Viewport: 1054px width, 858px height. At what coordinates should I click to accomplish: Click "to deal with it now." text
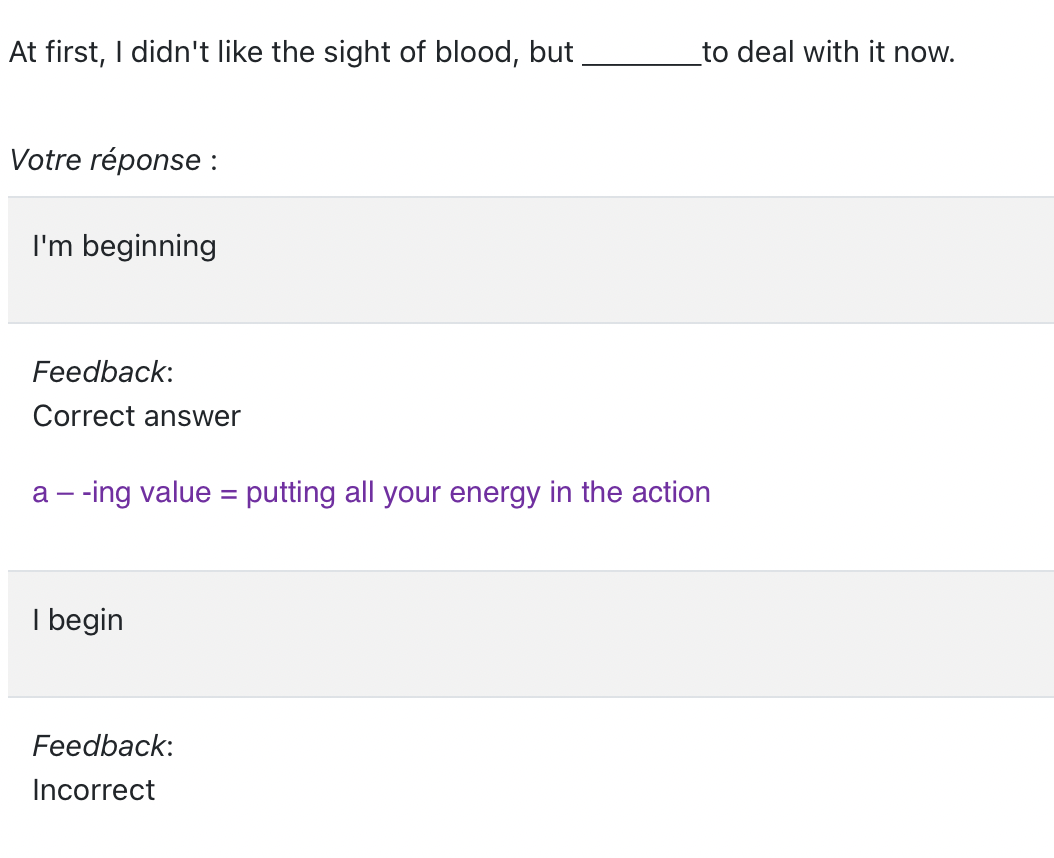click(828, 52)
